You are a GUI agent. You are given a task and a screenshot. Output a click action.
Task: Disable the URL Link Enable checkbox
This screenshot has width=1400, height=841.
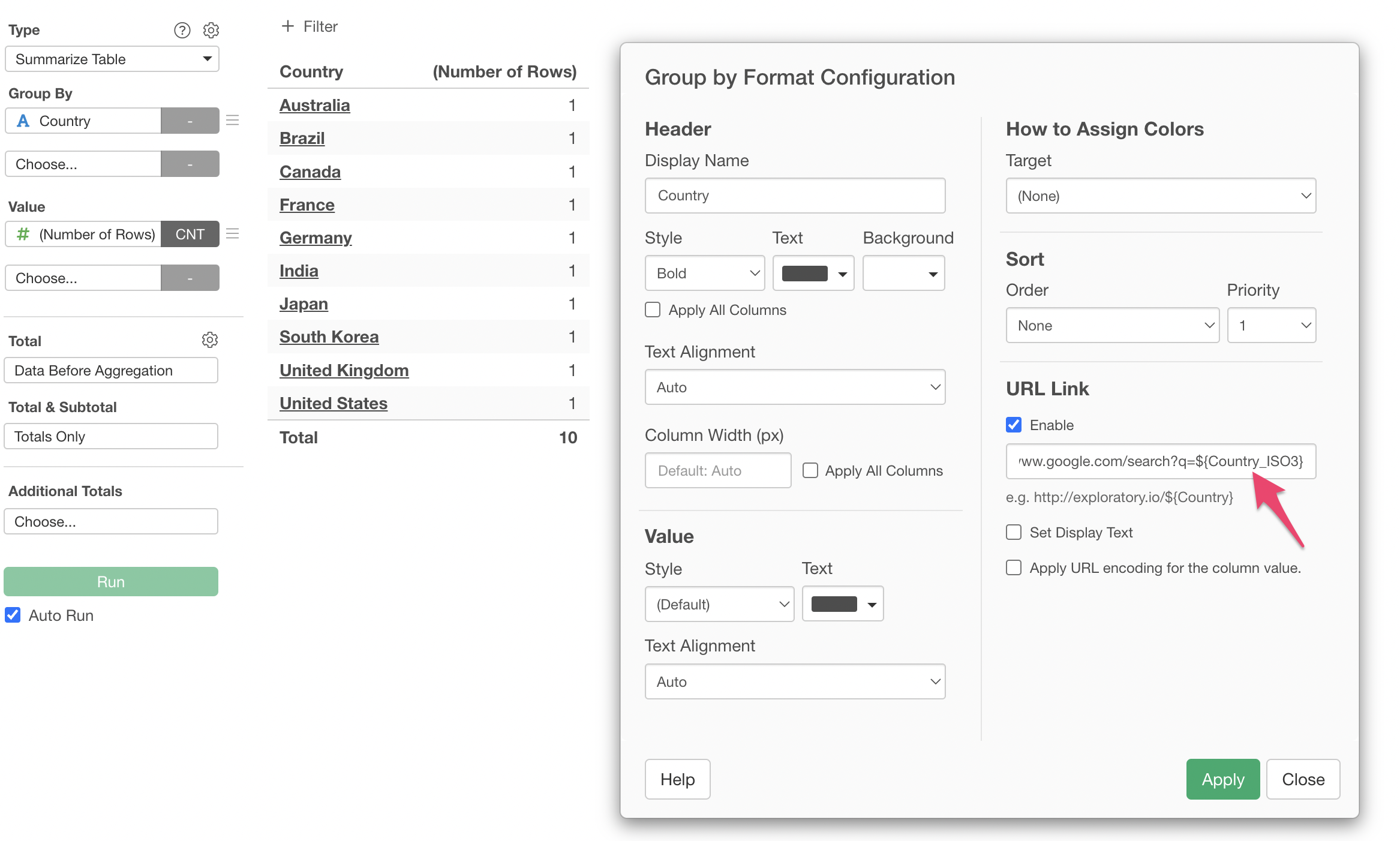(x=1014, y=425)
